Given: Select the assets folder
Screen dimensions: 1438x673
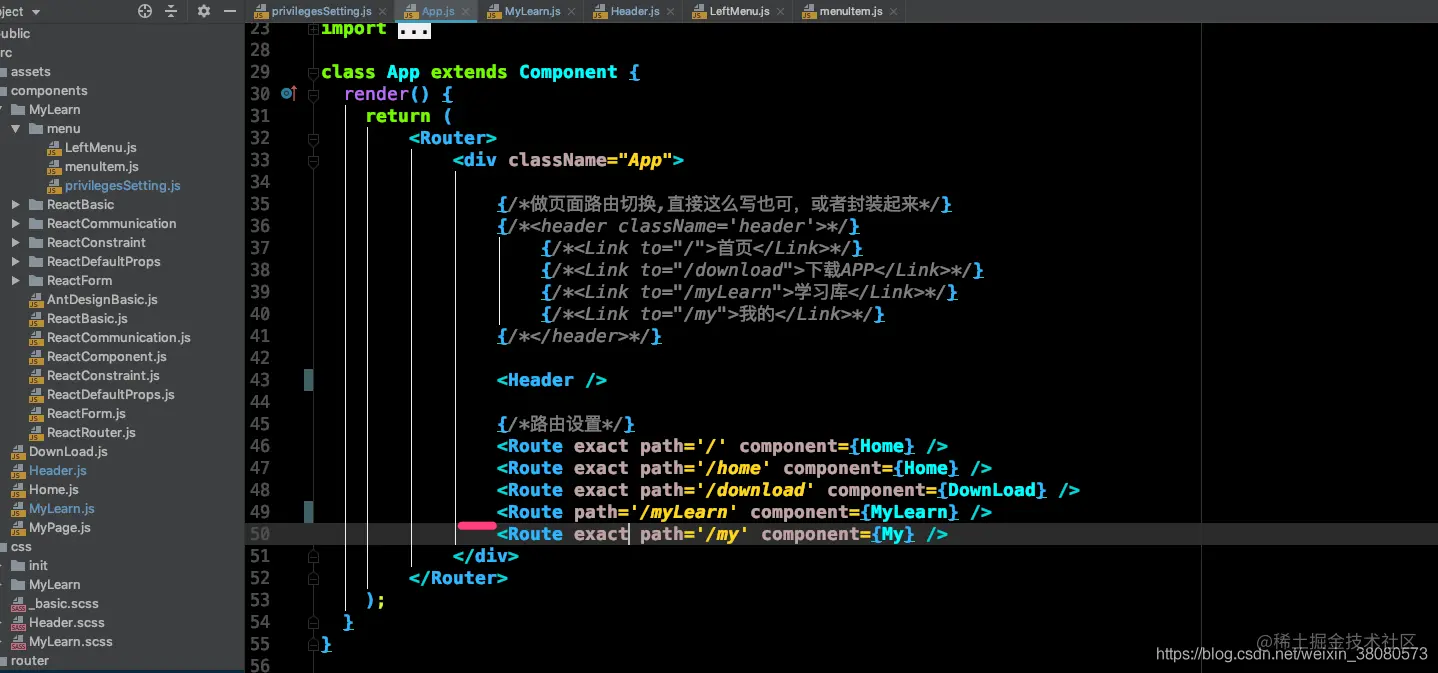Looking at the screenshot, I should pyautogui.click(x=30, y=72).
